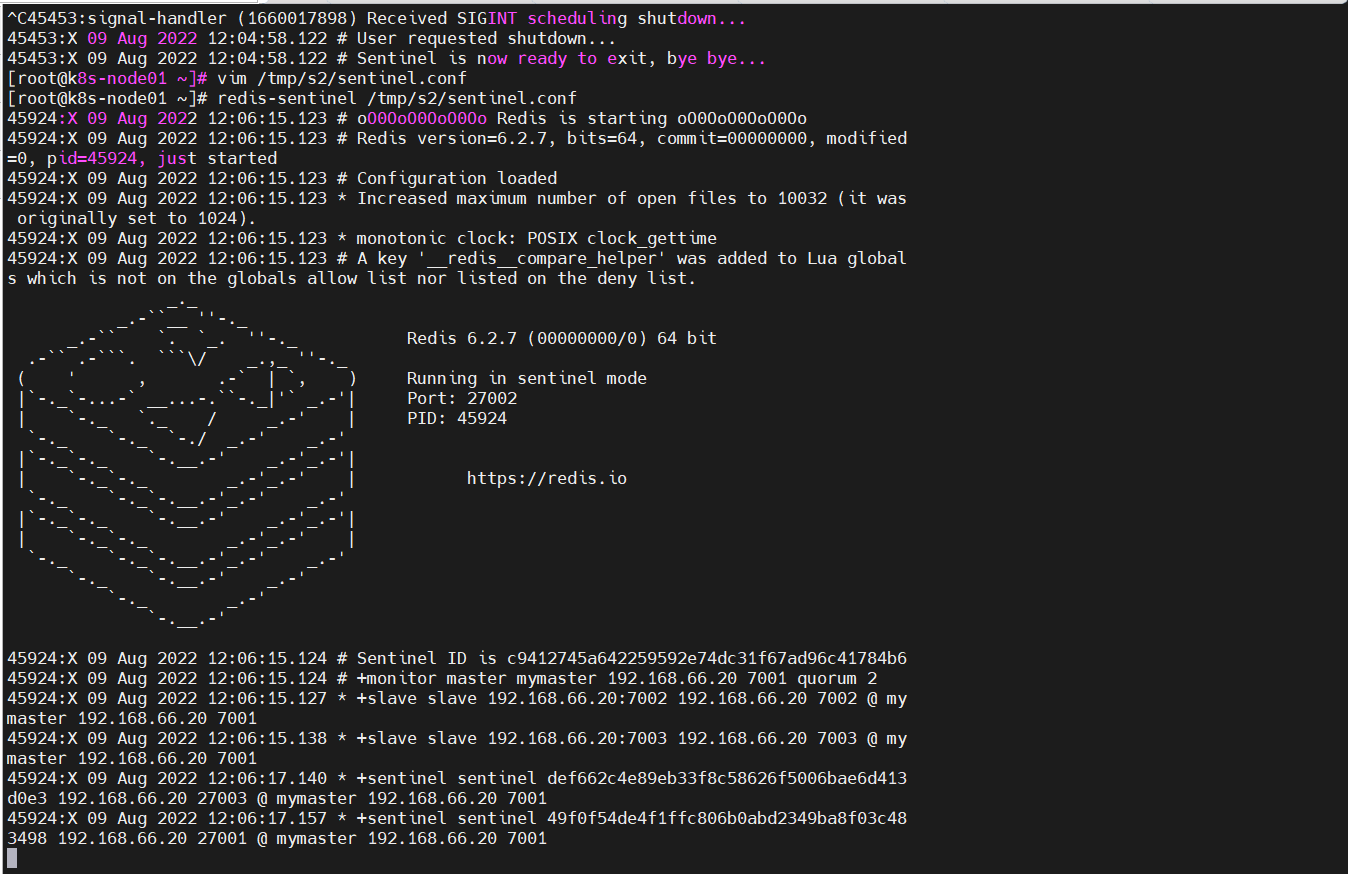Click port 27001 in the last sentinel line

(222, 838)
